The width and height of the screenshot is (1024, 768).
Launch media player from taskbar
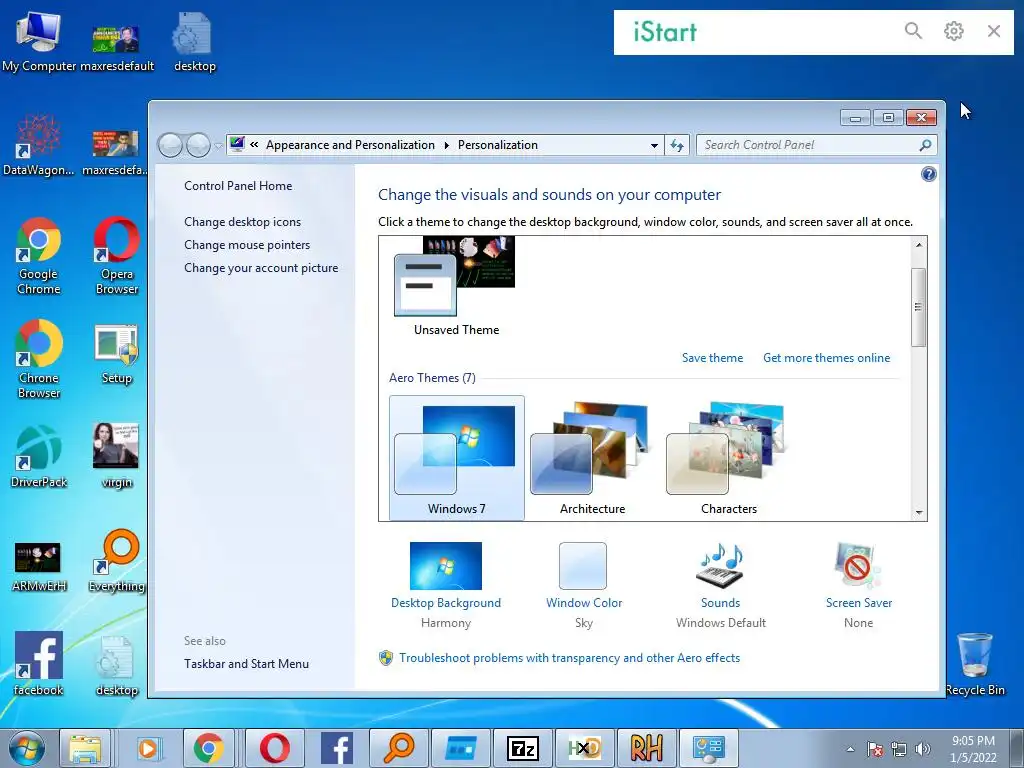pyautogui.click(x=148, y=748)
